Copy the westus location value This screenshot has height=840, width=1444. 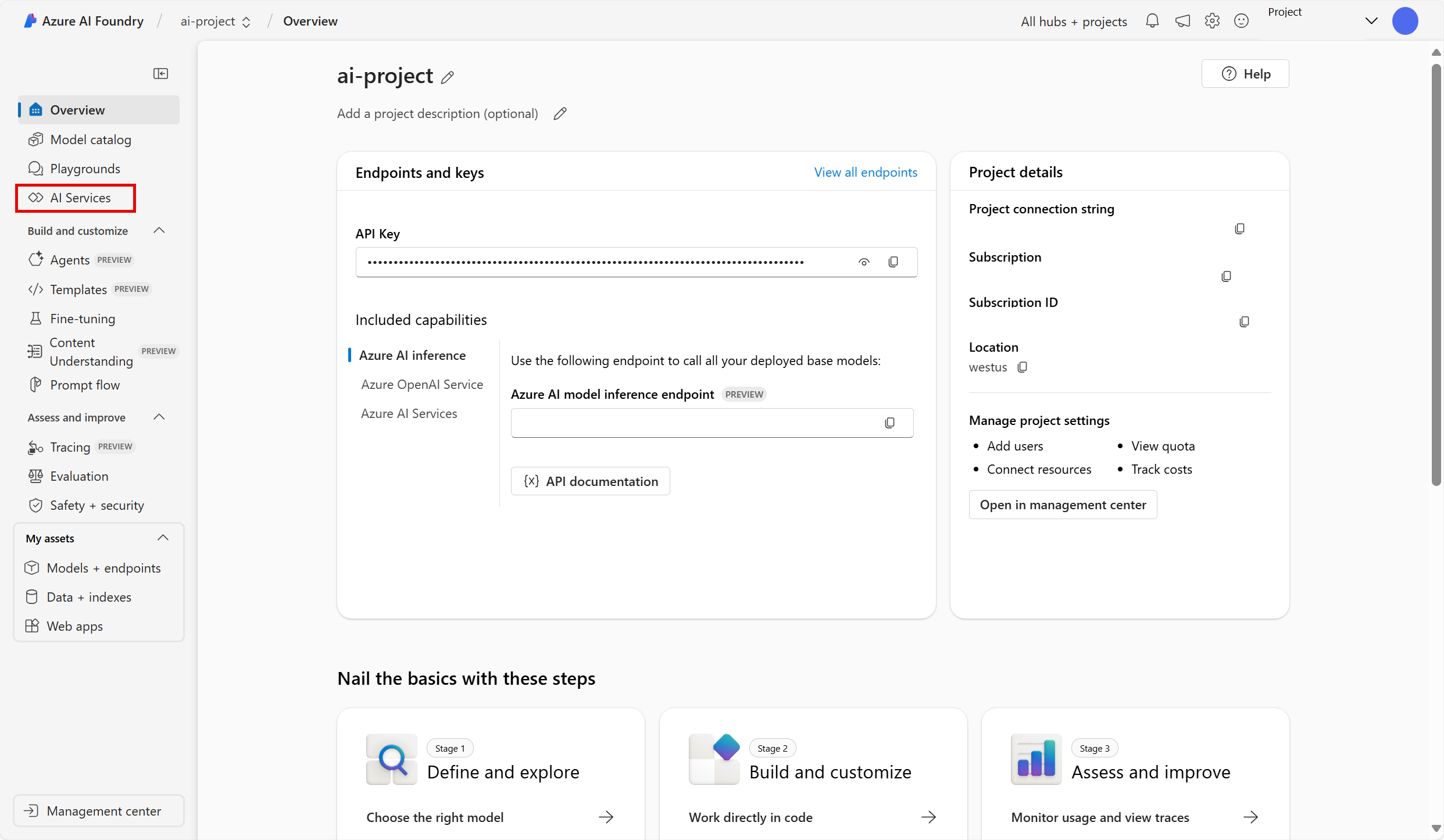click(1023, 367)
